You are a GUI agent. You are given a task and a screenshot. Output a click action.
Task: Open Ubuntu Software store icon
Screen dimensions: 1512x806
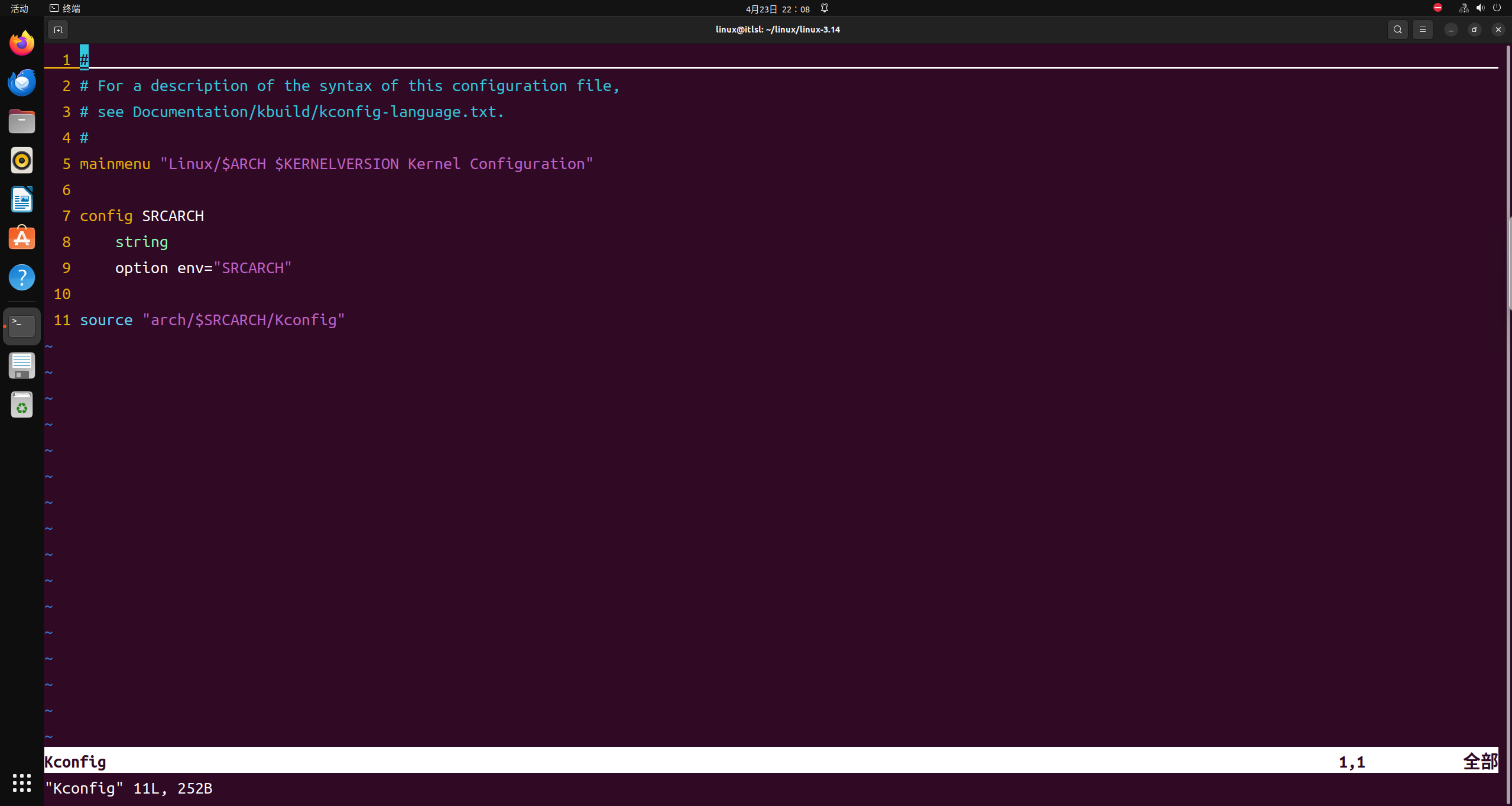click(x=22, y=238)
